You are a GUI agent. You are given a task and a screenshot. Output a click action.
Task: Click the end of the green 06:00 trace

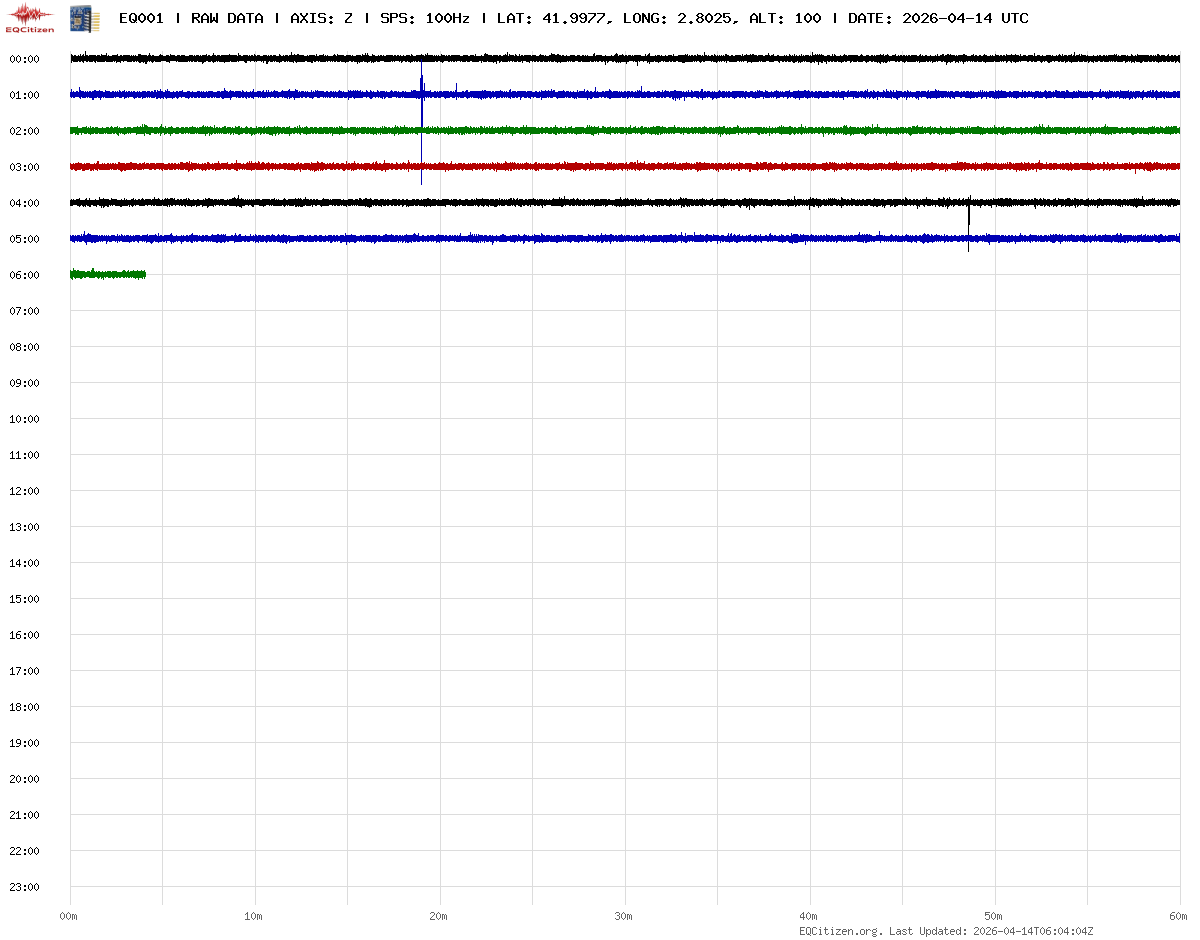(x=145, y=274)
